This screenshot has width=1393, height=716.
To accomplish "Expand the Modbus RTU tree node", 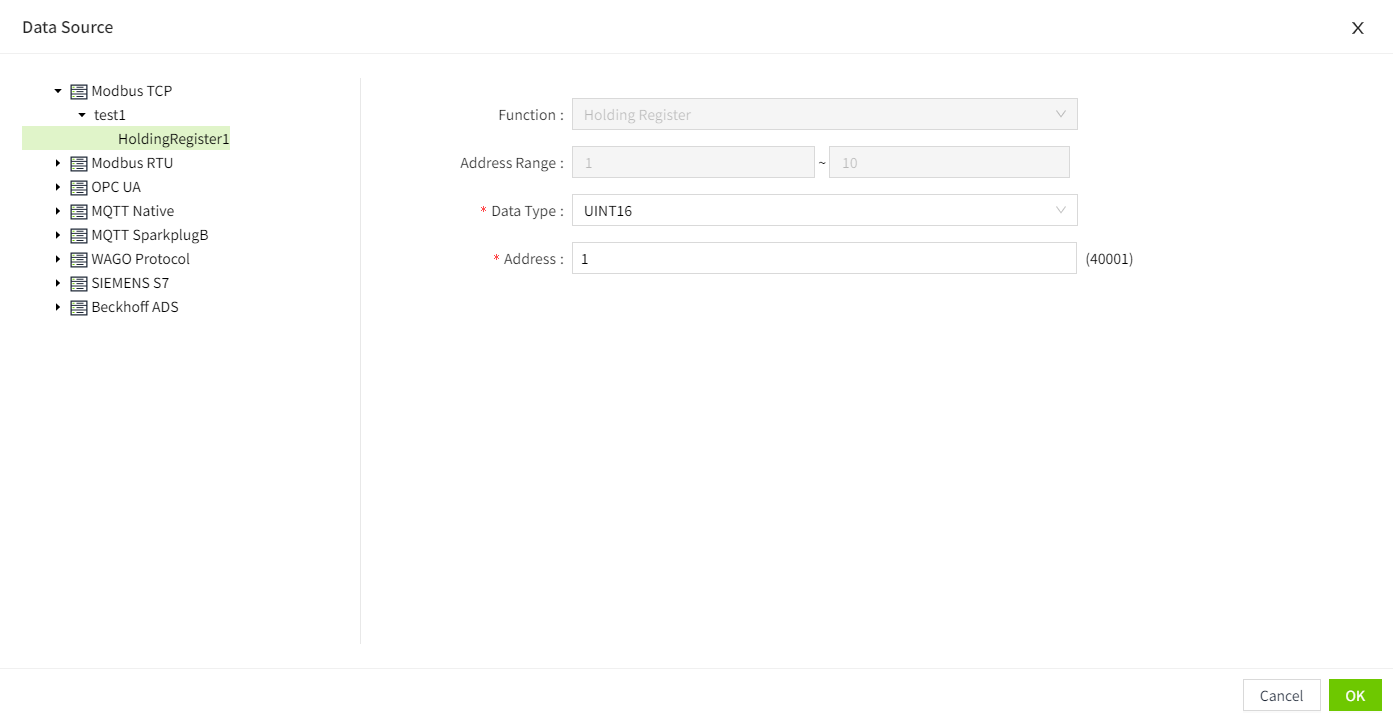I will point(58,163).
